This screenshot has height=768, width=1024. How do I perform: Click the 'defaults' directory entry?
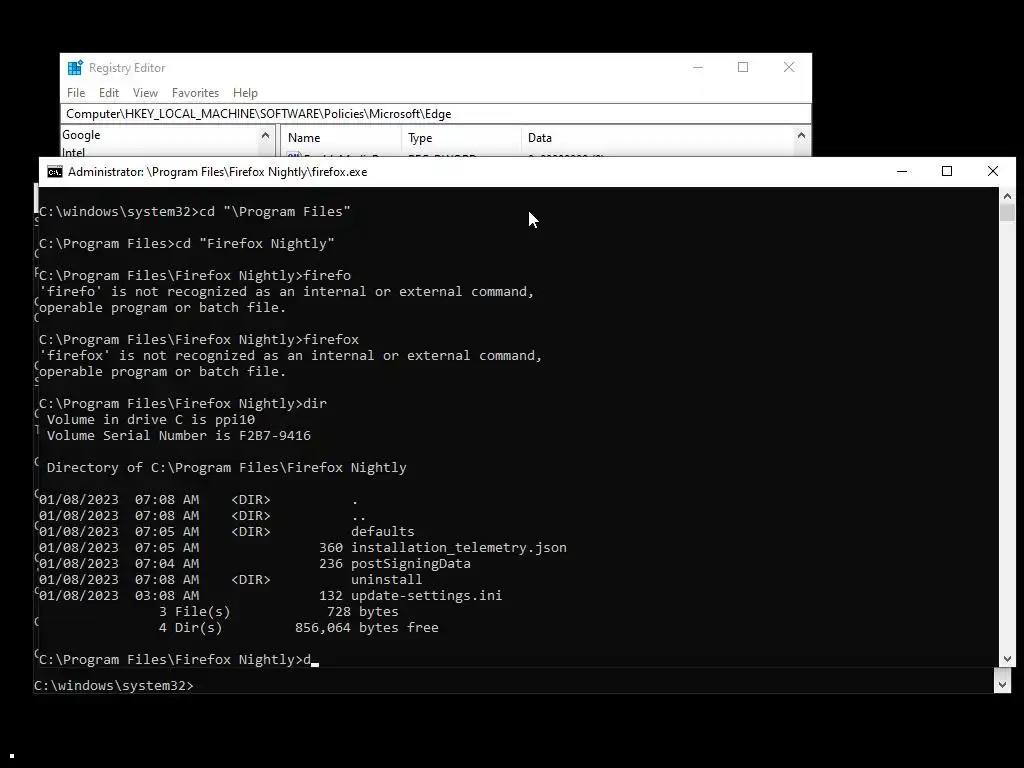[383, 531]
